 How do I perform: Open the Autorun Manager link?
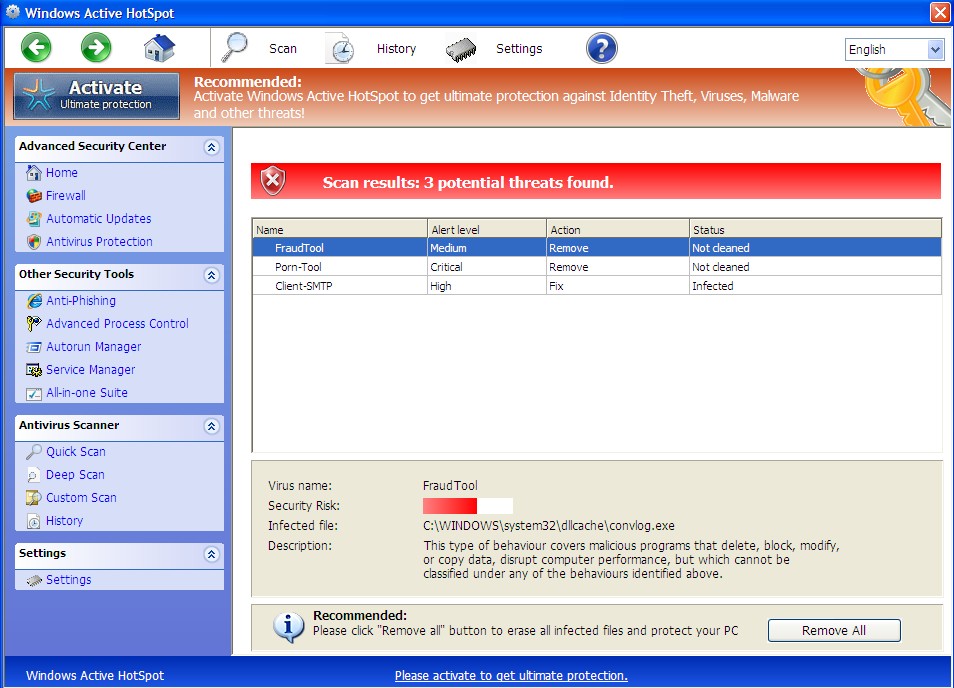tap(94, 347)
